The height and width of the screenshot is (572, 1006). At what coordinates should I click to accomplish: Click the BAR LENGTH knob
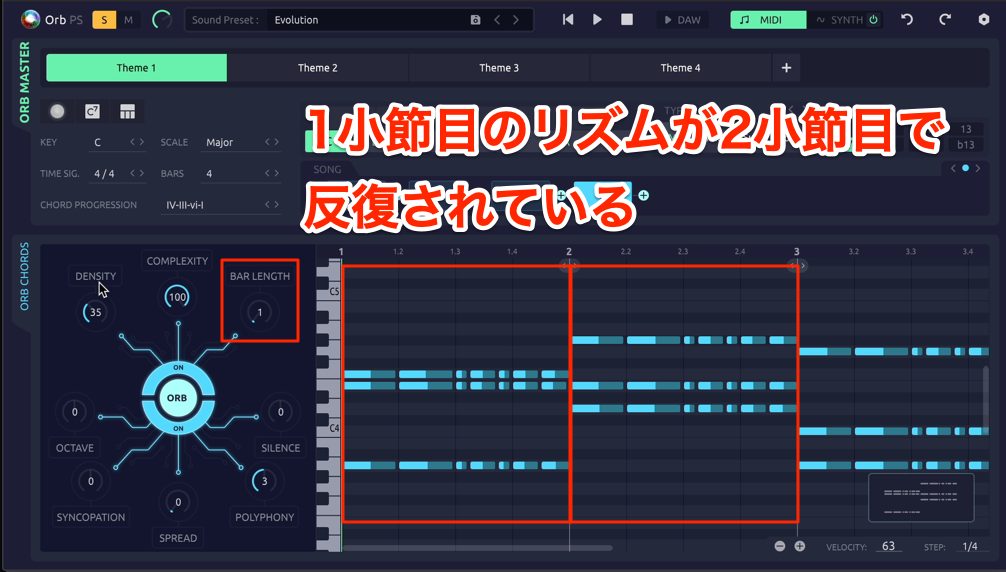pyautogui.click(x=259, y=312)
